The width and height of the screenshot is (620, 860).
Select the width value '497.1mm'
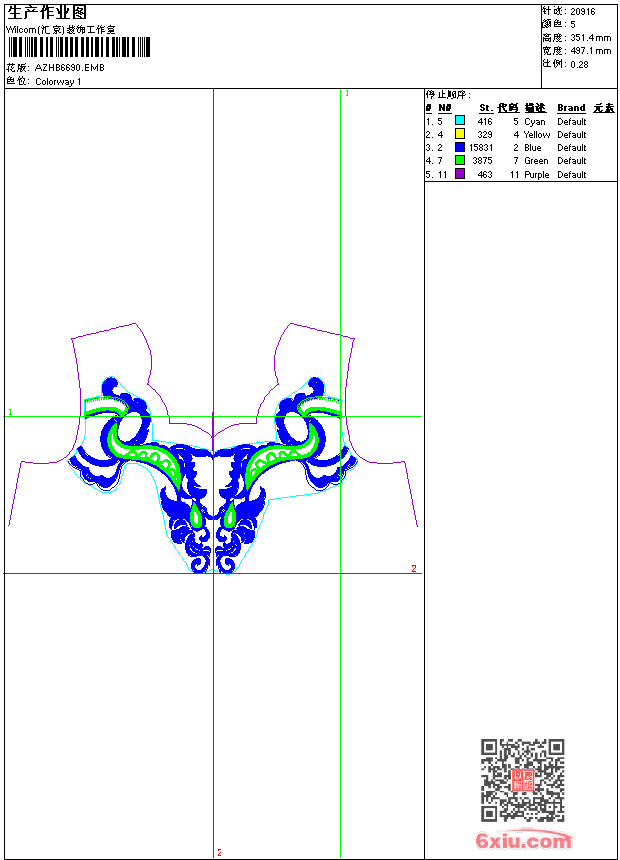click(x=590, y=51)
